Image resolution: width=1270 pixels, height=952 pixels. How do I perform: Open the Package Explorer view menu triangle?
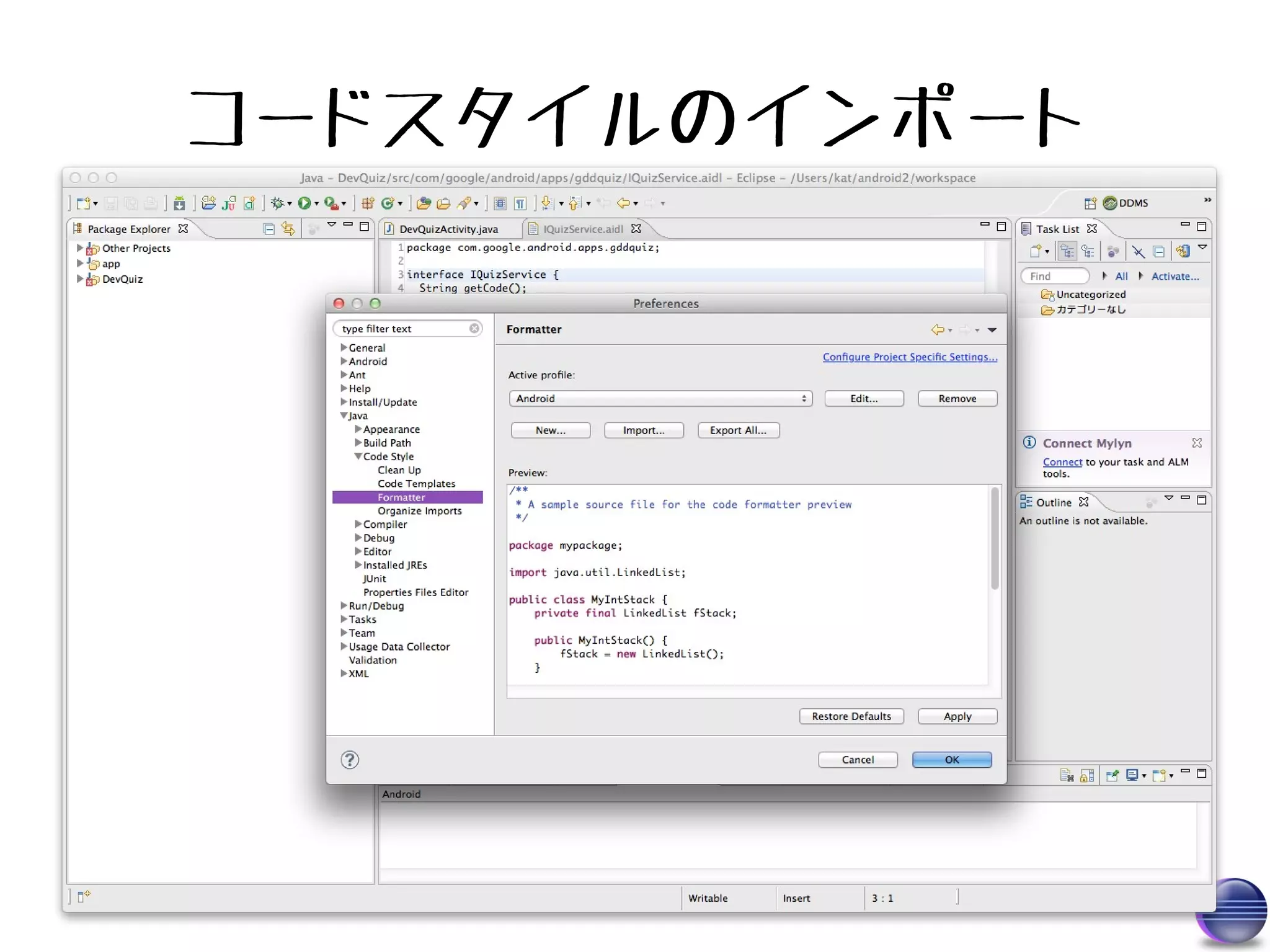point(332,225)
